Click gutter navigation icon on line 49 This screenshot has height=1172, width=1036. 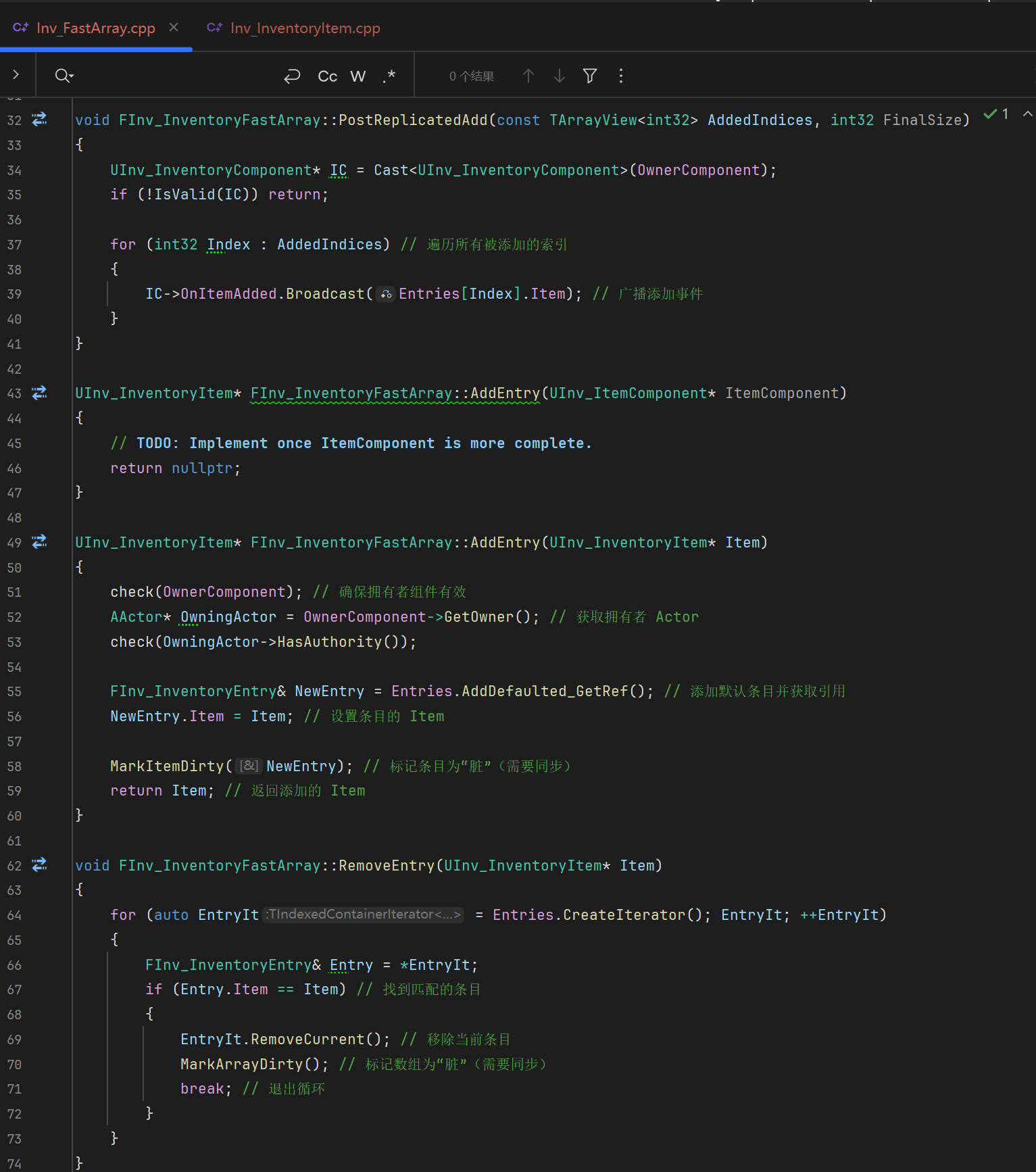pos(40,542)
